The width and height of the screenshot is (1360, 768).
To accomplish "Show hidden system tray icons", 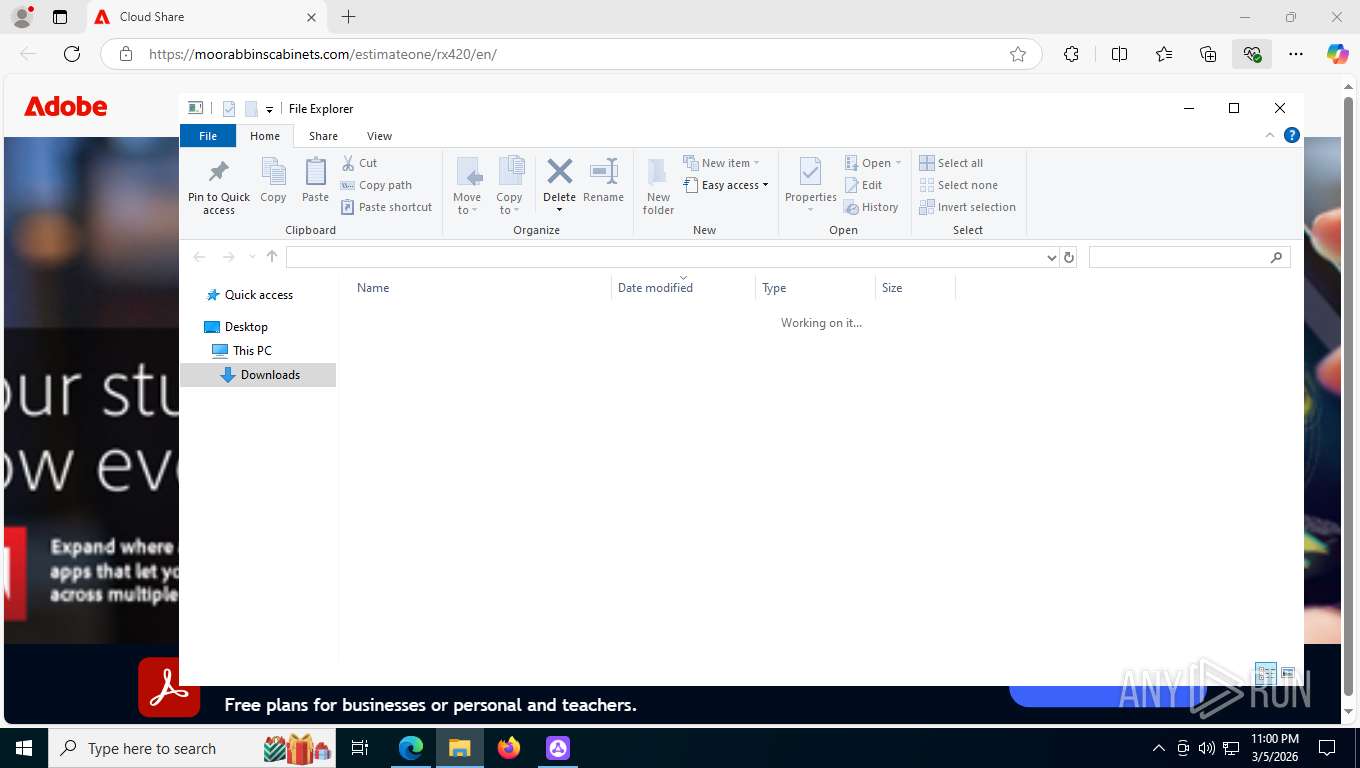I will click(1158, 748).
